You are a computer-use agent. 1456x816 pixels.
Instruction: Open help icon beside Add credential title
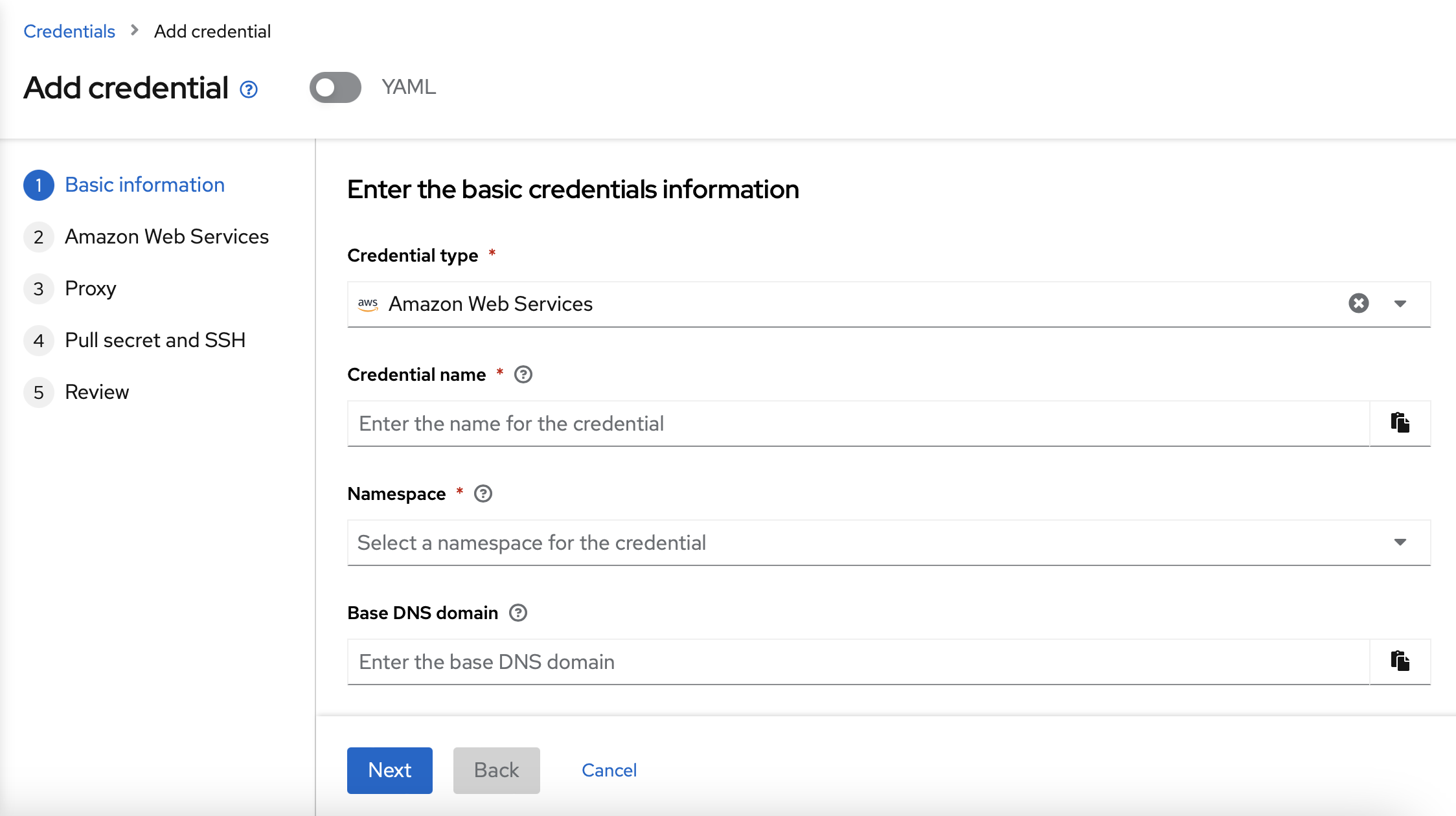point(249,89)
